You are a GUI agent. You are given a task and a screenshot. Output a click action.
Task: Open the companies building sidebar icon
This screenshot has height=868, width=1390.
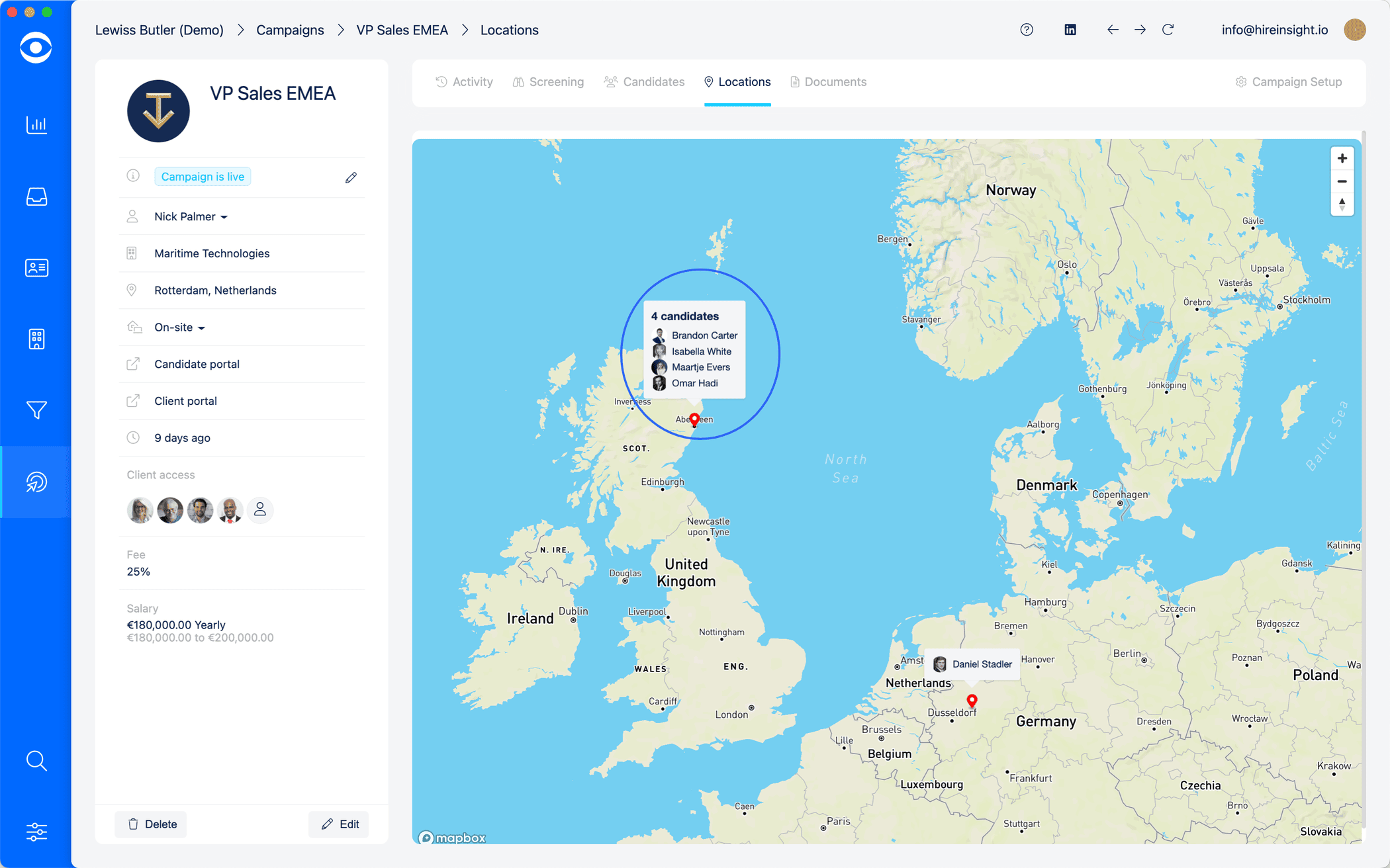point(36,339)
